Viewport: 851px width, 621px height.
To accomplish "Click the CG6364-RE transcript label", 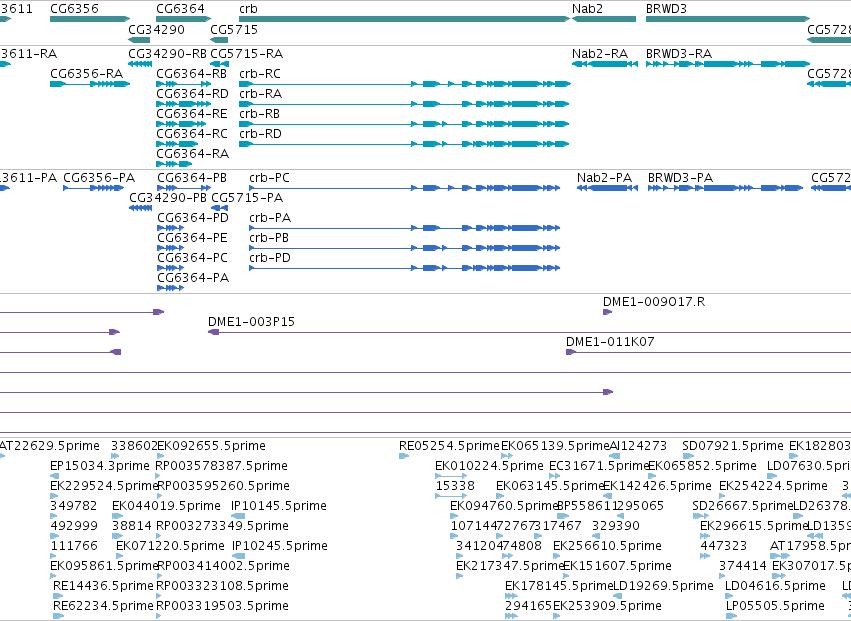I will (192, 114).
